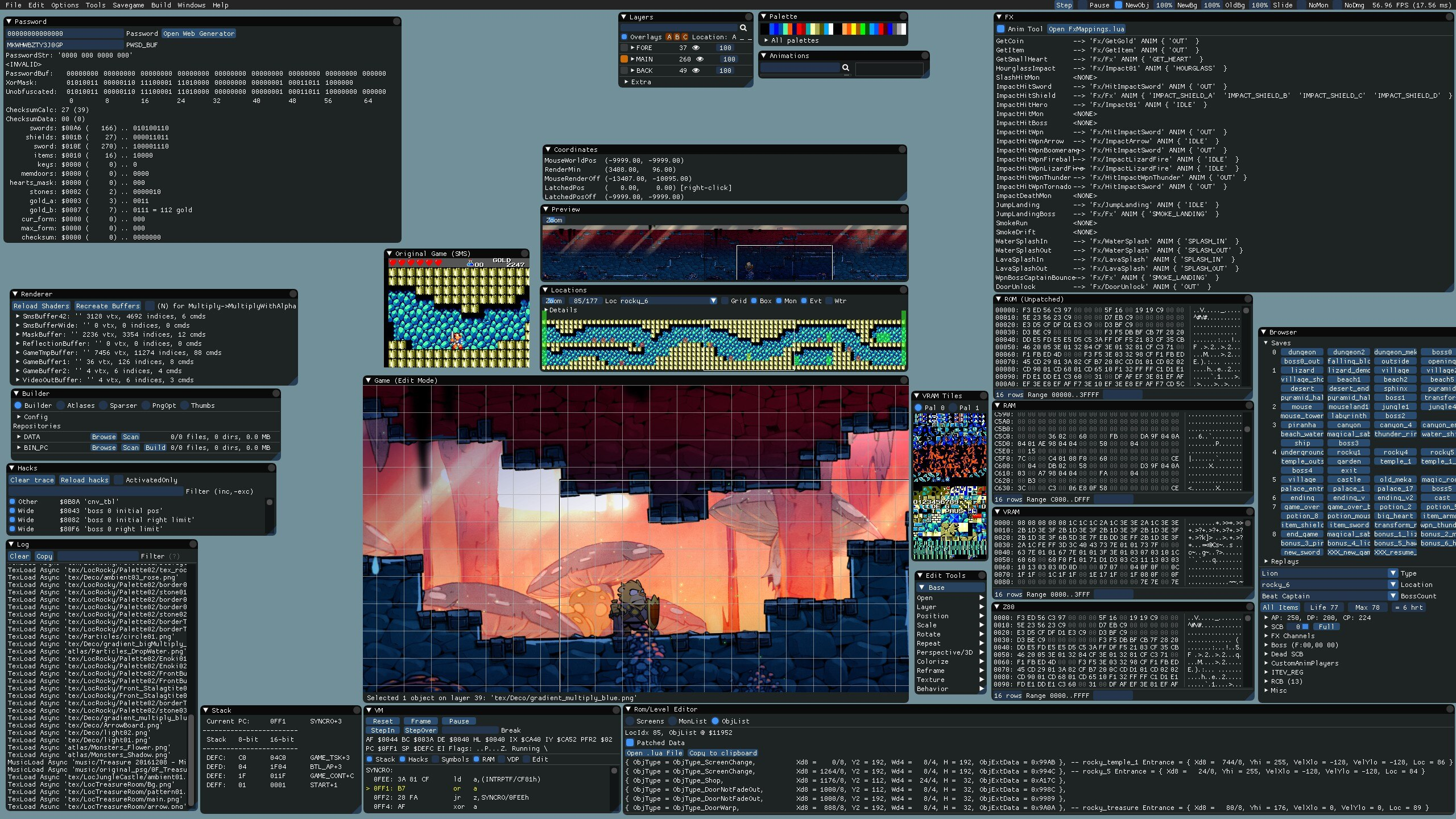Enable the Grid checkbox in Locations

click(725, 301)
